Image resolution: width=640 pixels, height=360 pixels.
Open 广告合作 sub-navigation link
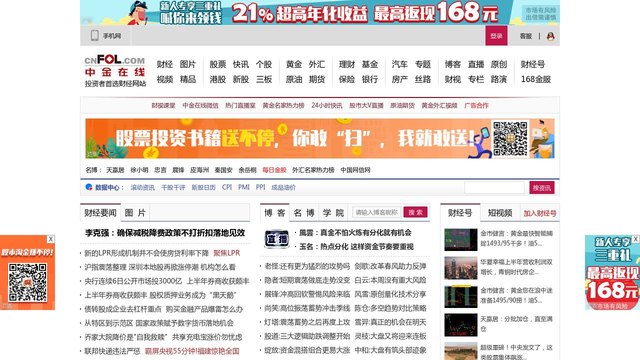[x=476, y=105]
